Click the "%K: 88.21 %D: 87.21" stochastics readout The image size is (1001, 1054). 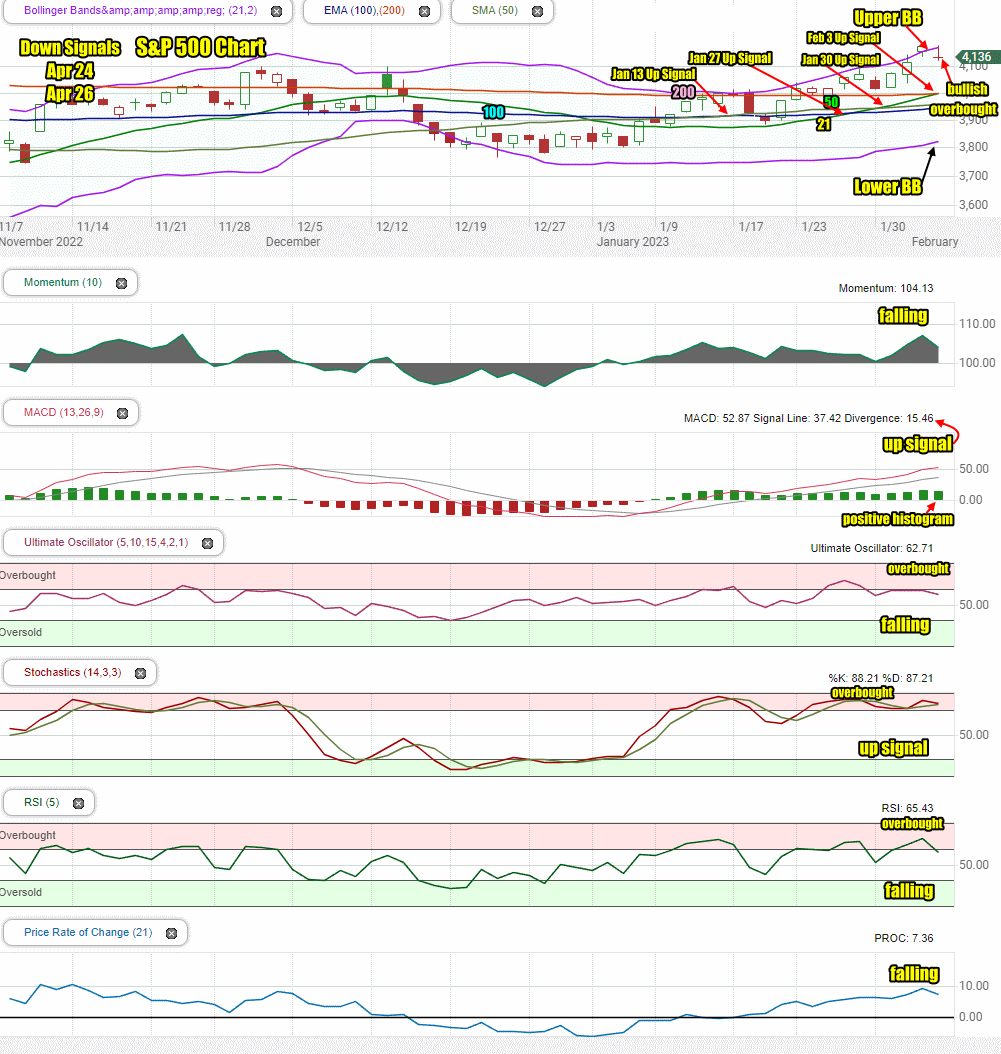(881, 678)
